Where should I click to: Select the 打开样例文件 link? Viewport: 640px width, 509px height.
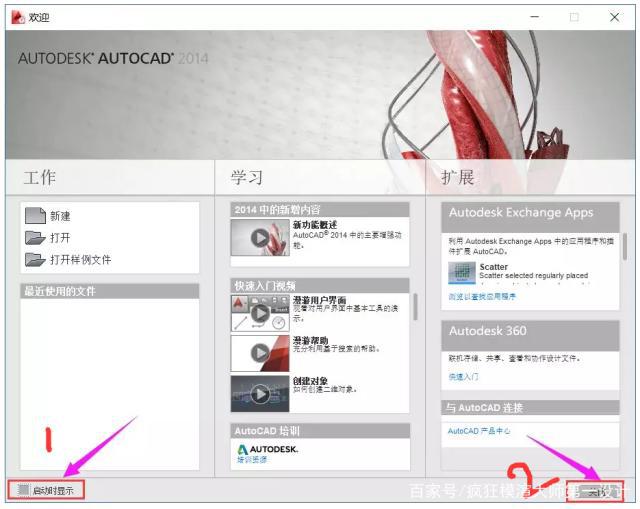point(81,260)
